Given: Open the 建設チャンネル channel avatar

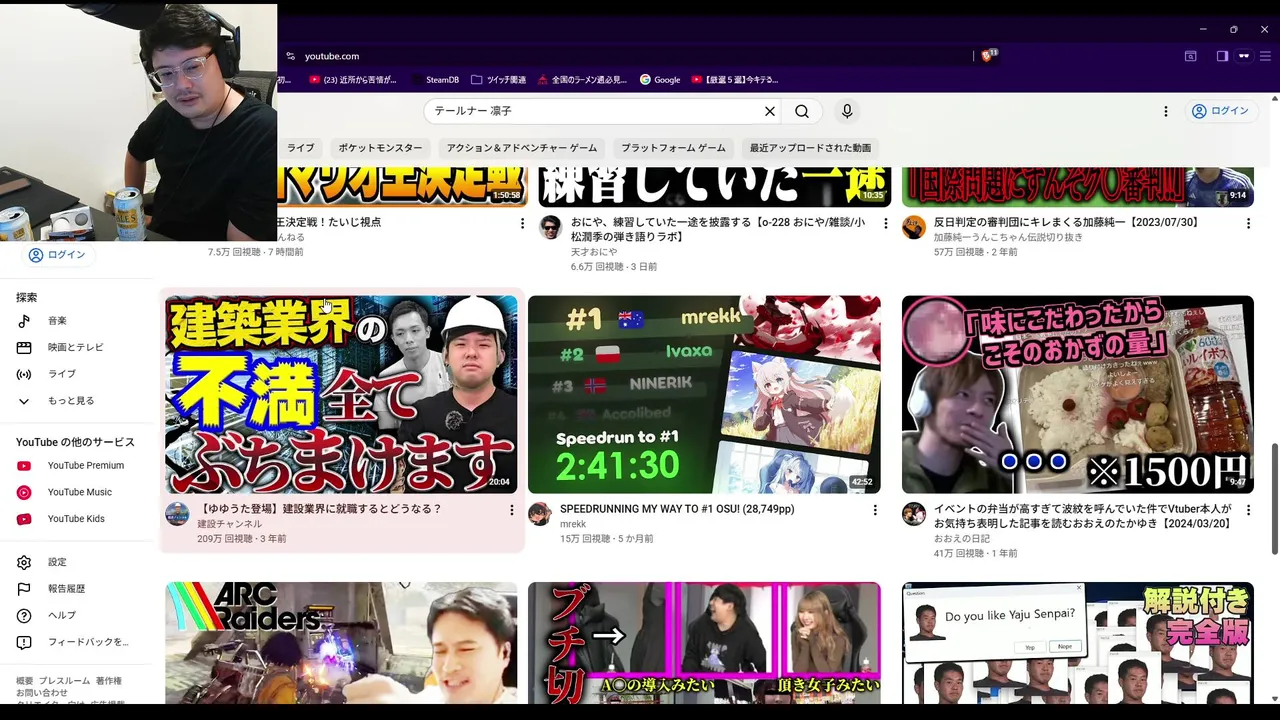Looking at the screenshot, I should 177,514.
